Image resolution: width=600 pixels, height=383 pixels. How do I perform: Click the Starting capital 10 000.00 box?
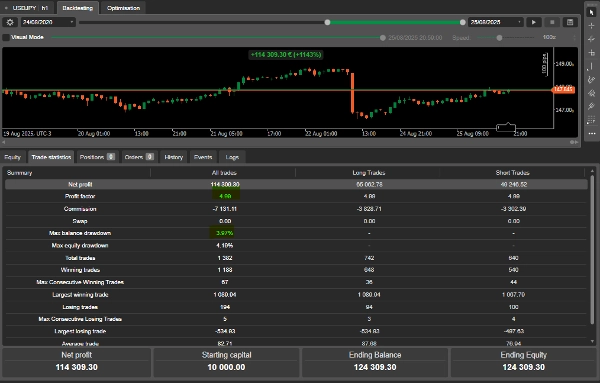tap(226, 362)
